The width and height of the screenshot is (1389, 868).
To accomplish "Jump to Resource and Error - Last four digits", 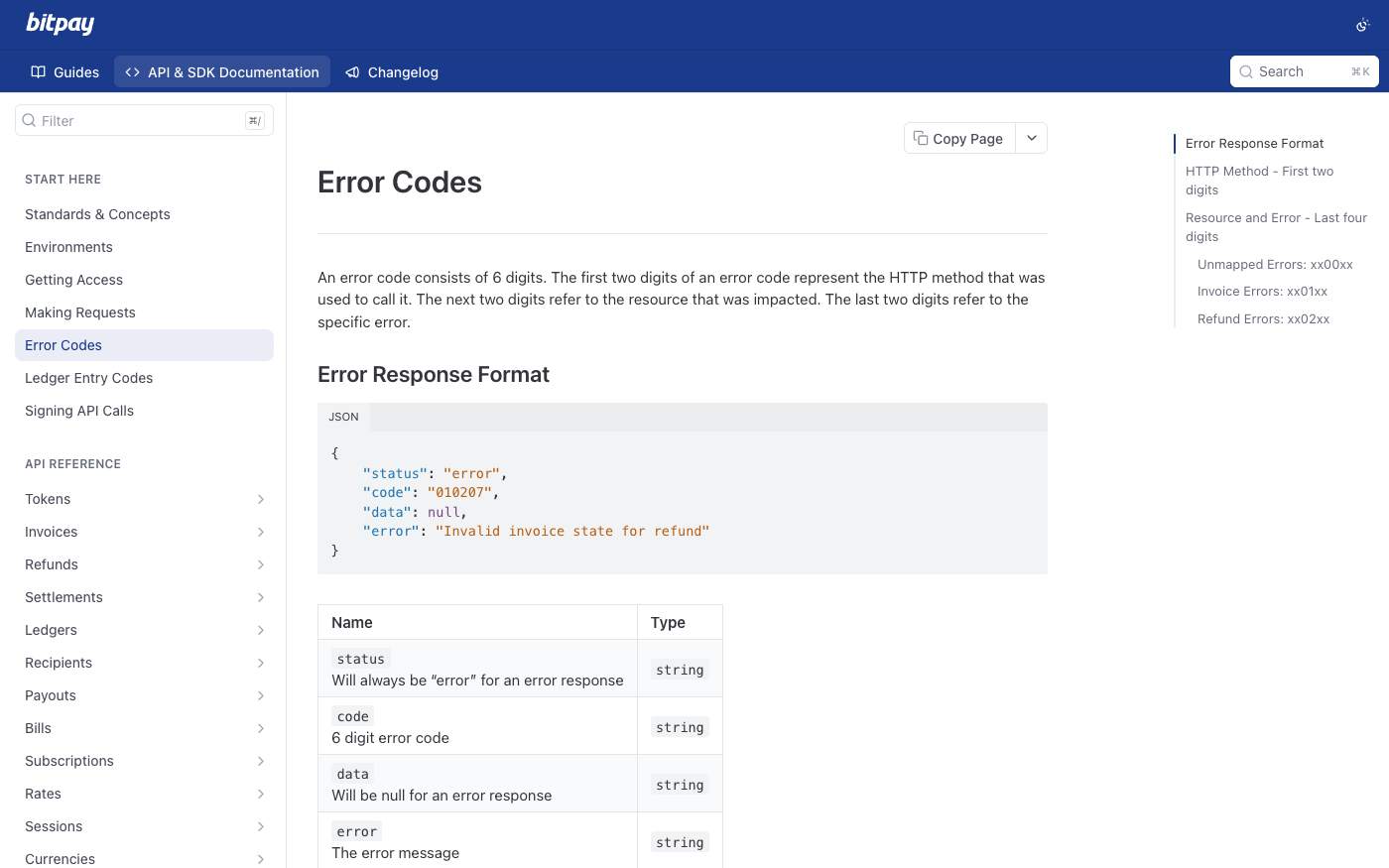I will pos(1276,227).
